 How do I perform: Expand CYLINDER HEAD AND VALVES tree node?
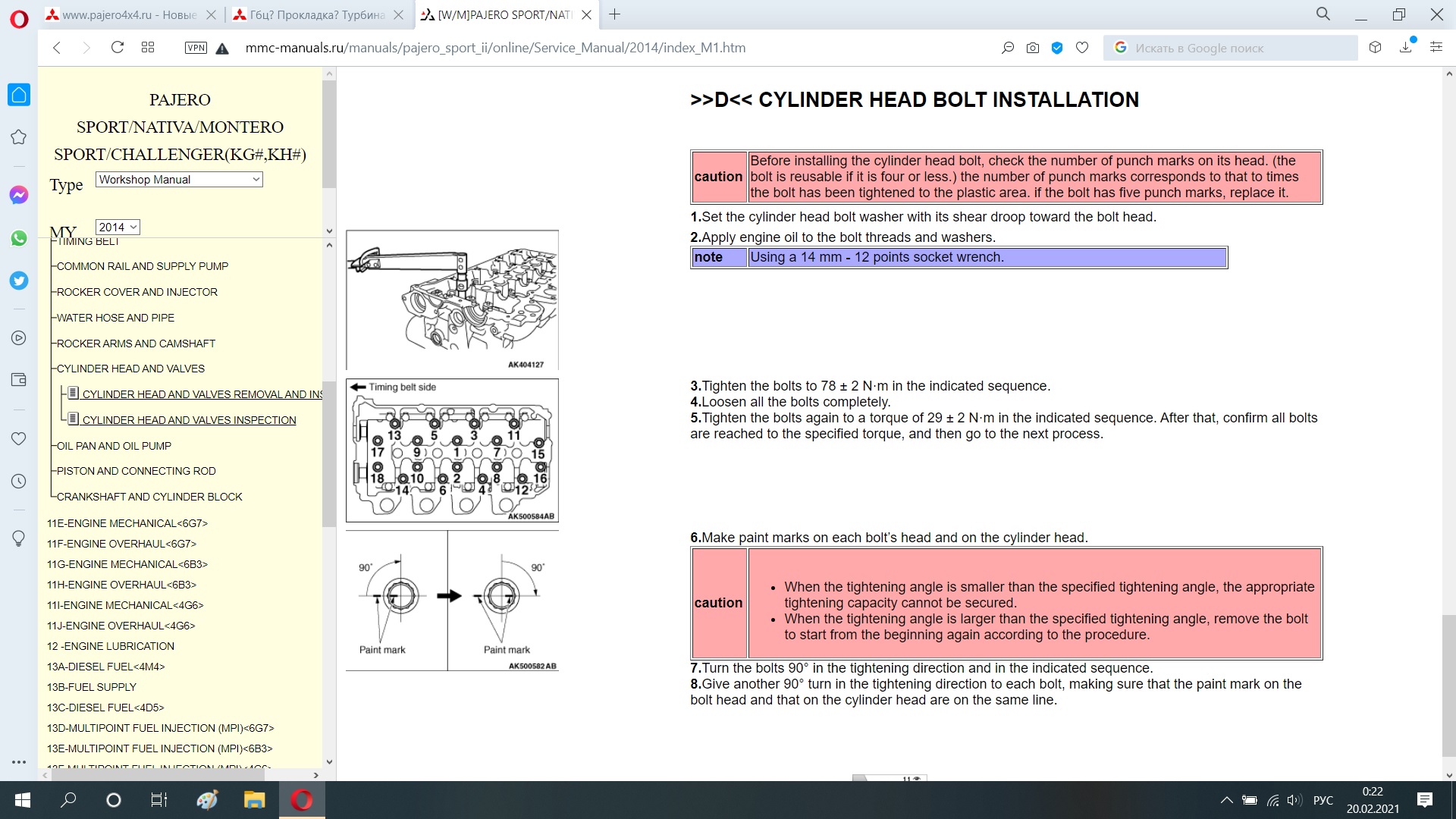pyautogui.click(x=130, y=369)
